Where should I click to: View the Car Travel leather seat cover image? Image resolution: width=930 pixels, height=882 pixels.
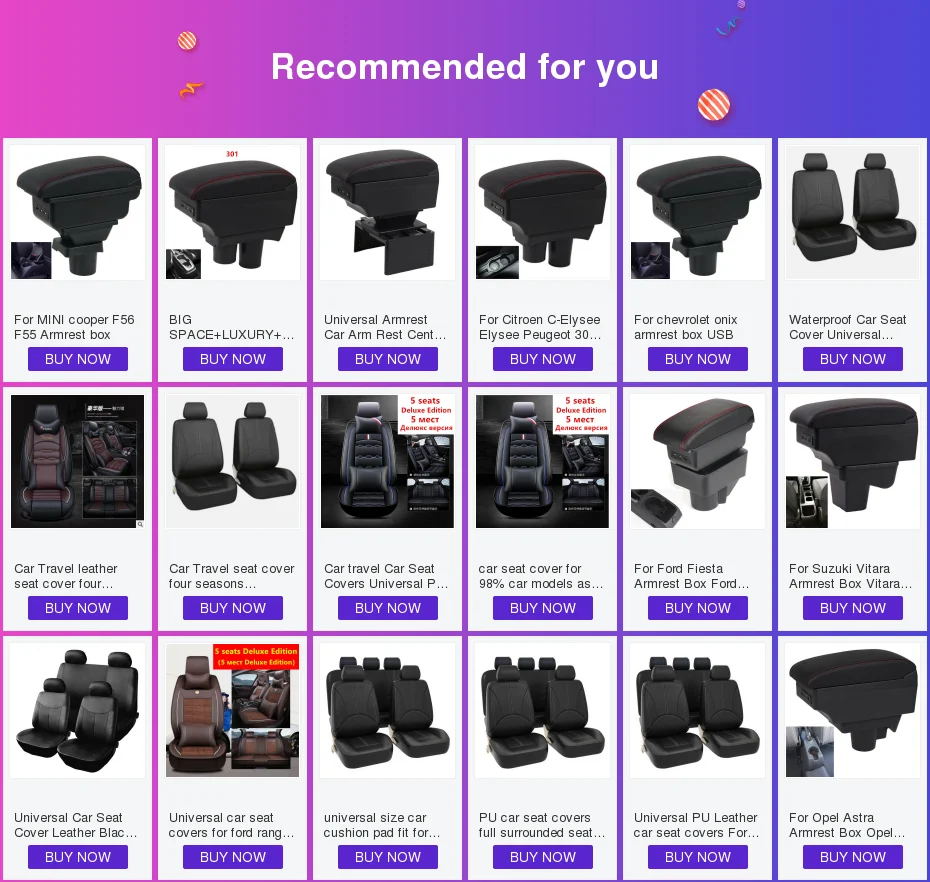[78, 461]
